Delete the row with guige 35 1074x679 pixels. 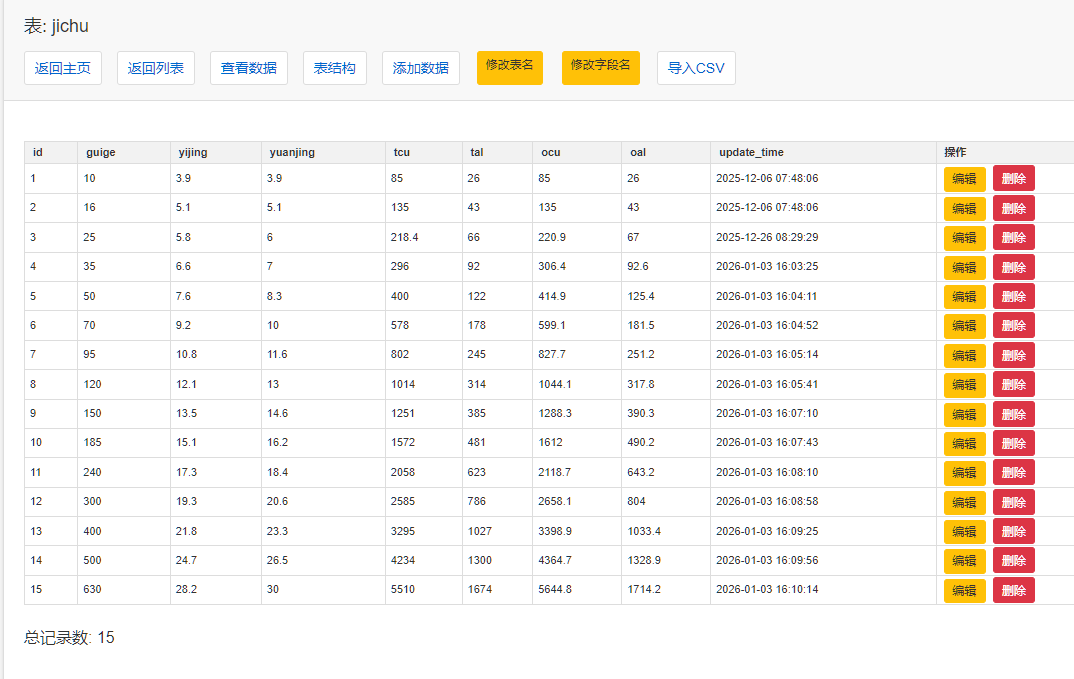click(x=1013, y=267)
